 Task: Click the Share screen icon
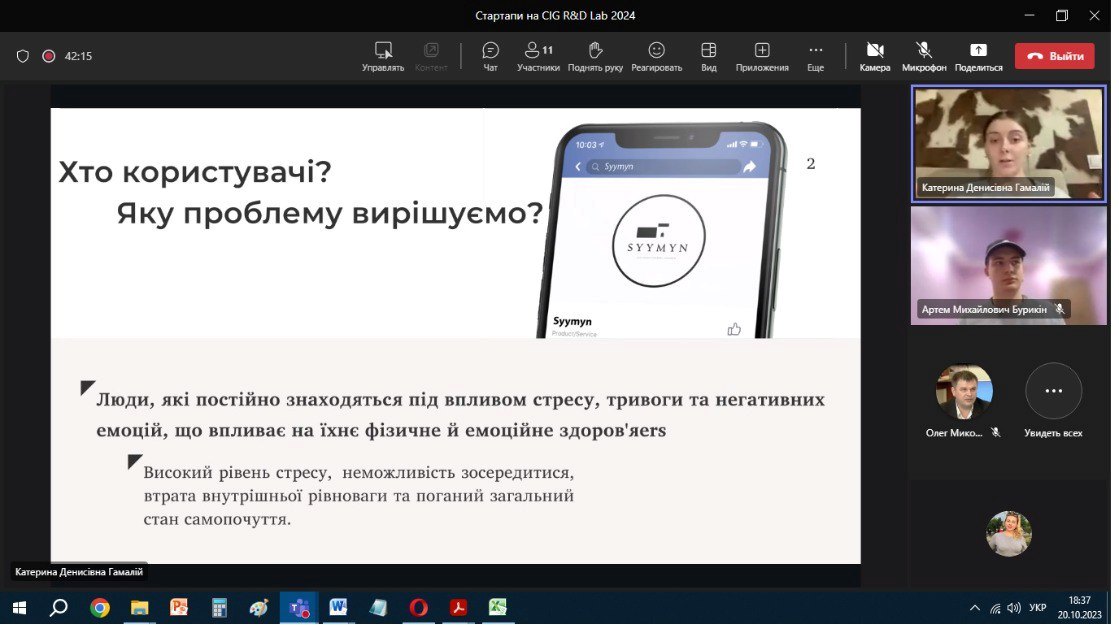978,56
